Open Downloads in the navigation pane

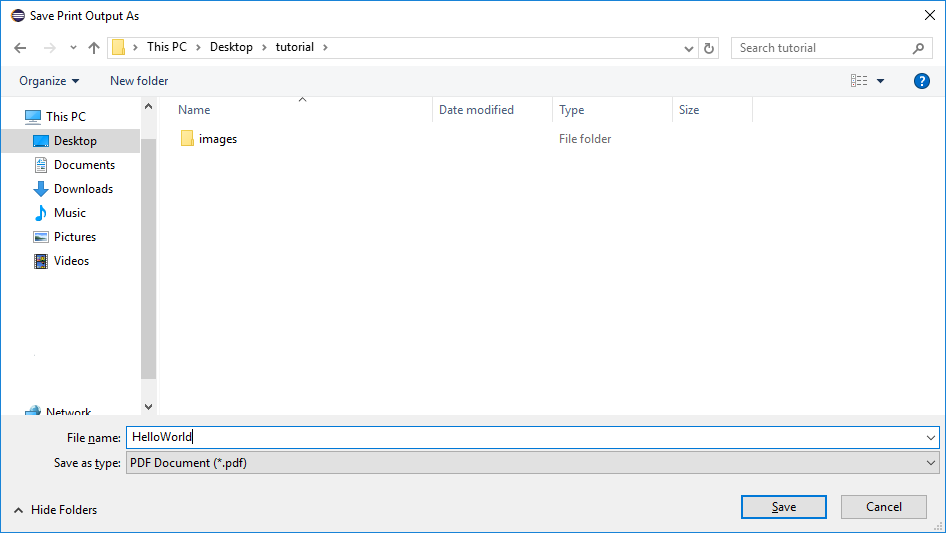[83, 189]
